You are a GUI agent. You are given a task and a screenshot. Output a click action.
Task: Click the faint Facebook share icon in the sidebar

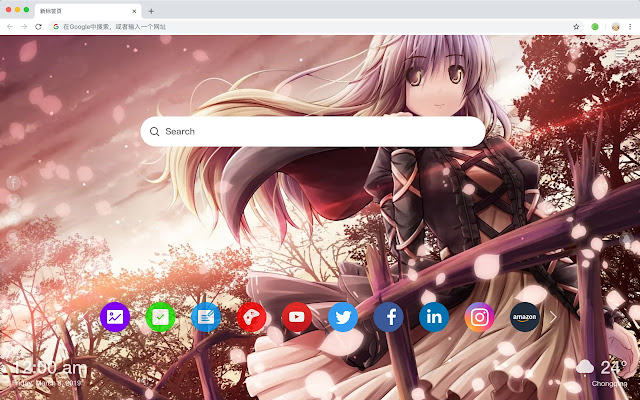(x=13, y=182)
